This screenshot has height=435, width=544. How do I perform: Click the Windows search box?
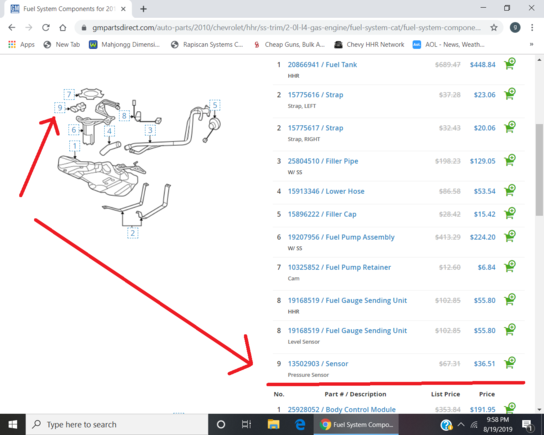pos(117,424)
